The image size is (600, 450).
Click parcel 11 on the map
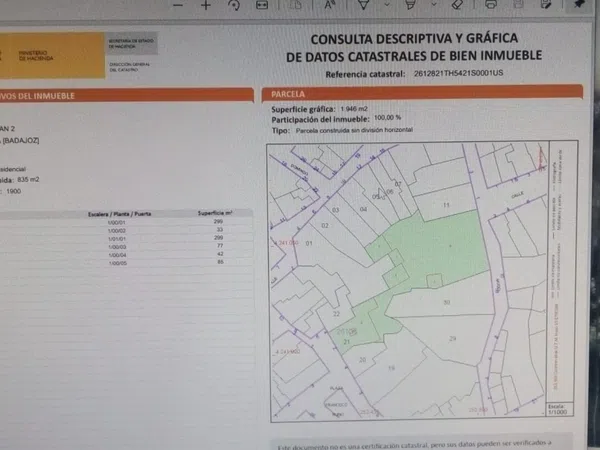pyautogui.click(x=446, y=205)
